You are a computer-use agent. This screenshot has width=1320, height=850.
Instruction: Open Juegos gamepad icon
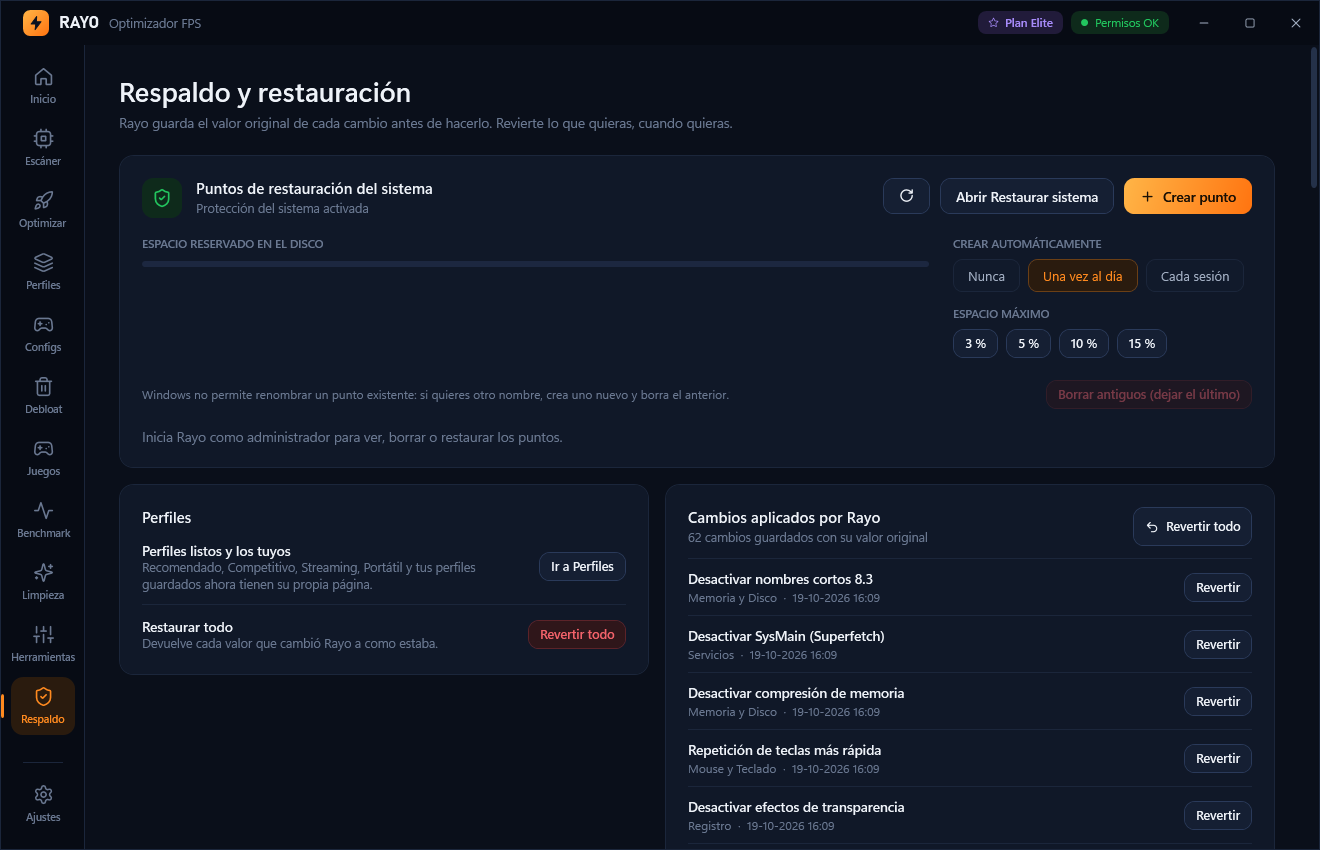[43, 449]
